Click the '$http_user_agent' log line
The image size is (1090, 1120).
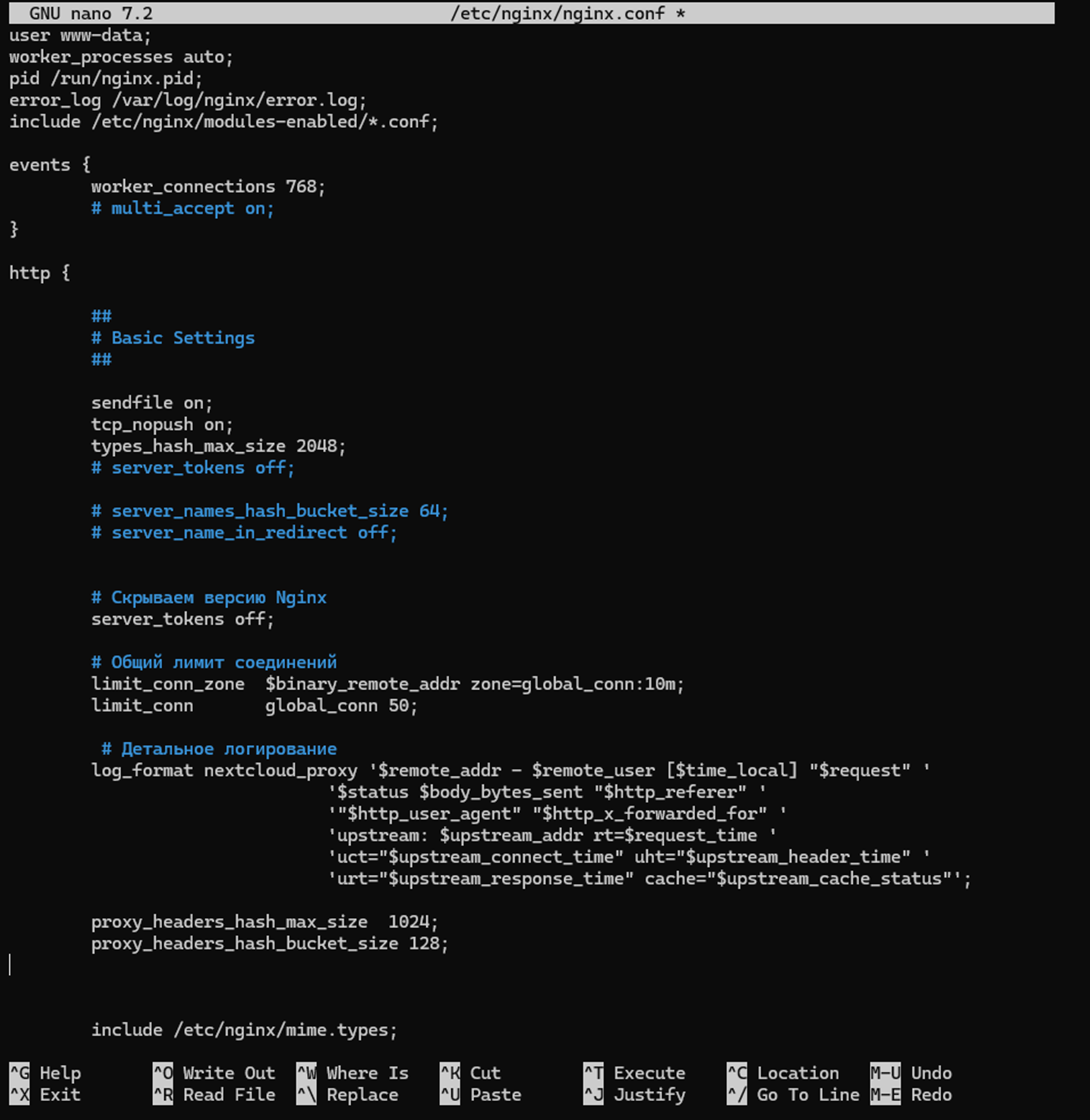pyautogui.click(x=557, y=814)
